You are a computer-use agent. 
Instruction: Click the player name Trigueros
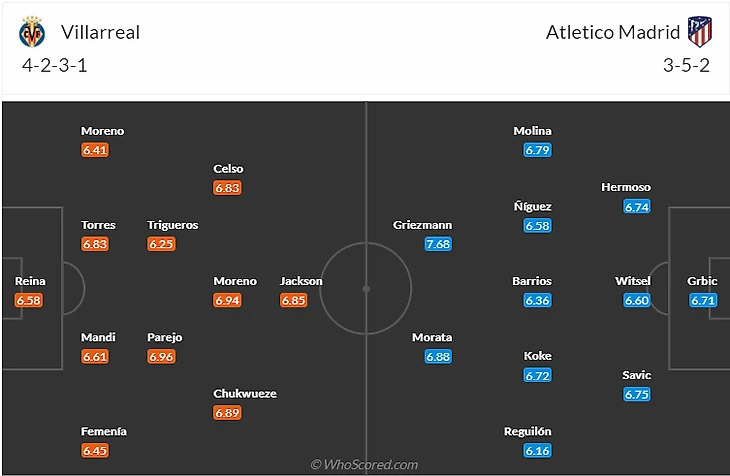point(173,225)
